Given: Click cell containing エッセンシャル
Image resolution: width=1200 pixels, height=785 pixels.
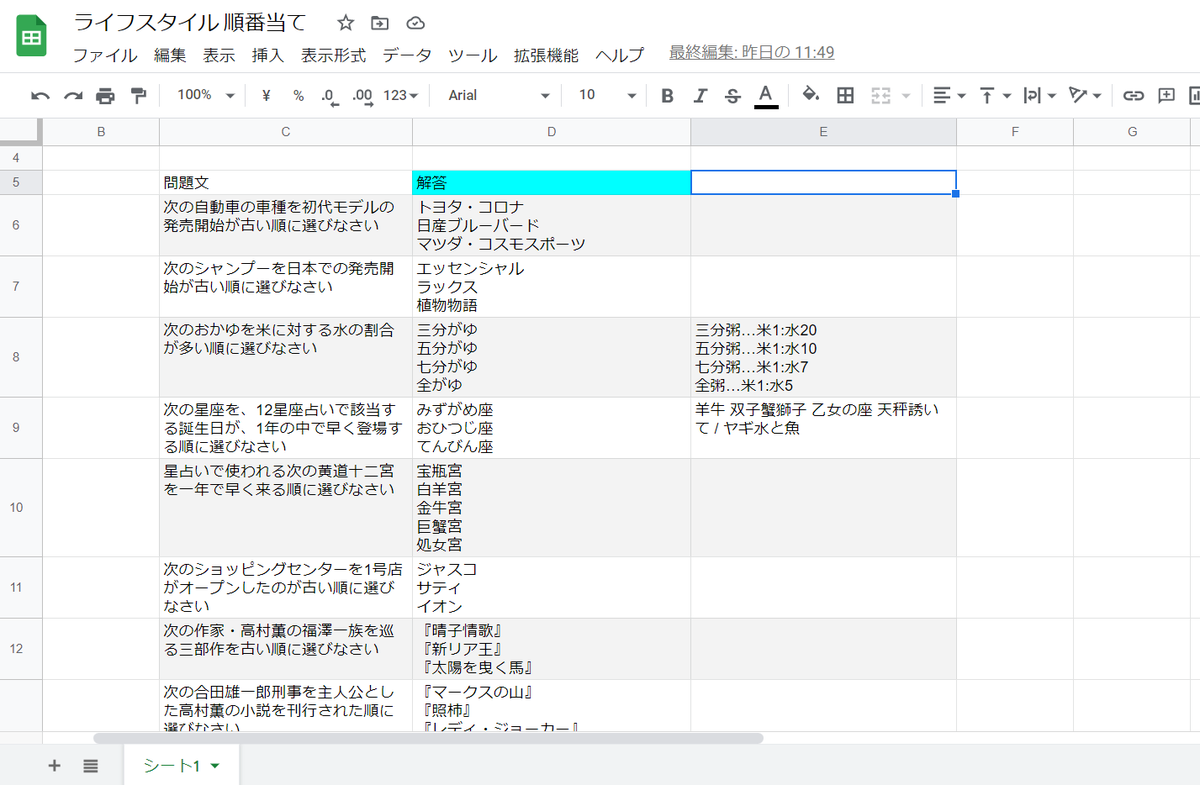Looking at the screenshot, I should click(551, 287).
